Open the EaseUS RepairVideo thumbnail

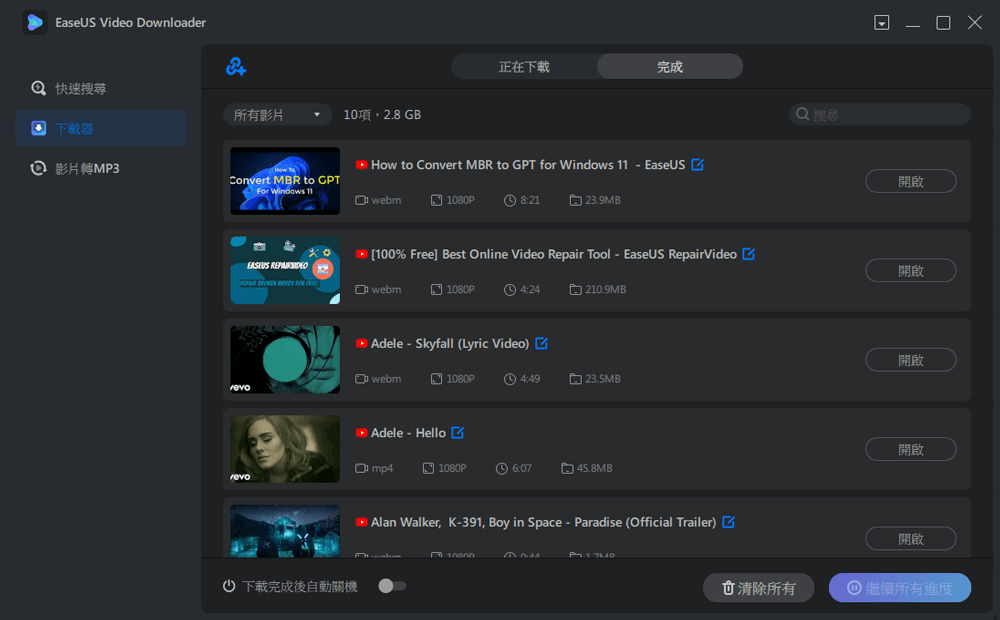tap(285, 270)
